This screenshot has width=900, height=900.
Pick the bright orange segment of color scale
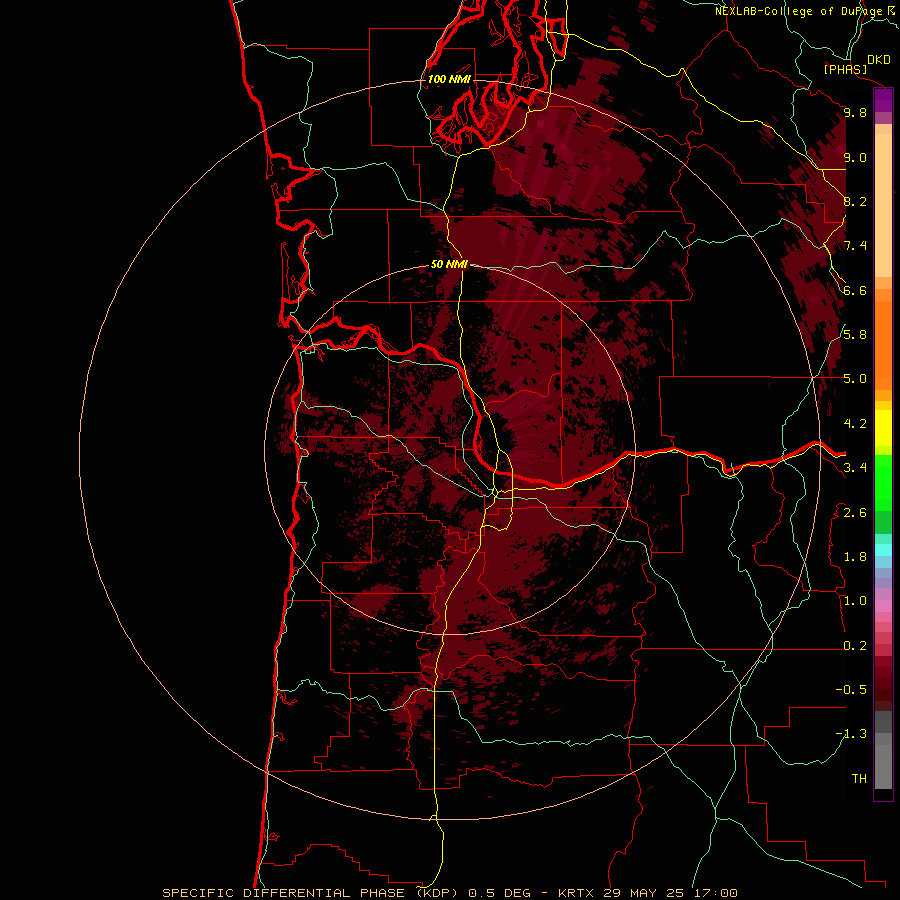[883, 346]
